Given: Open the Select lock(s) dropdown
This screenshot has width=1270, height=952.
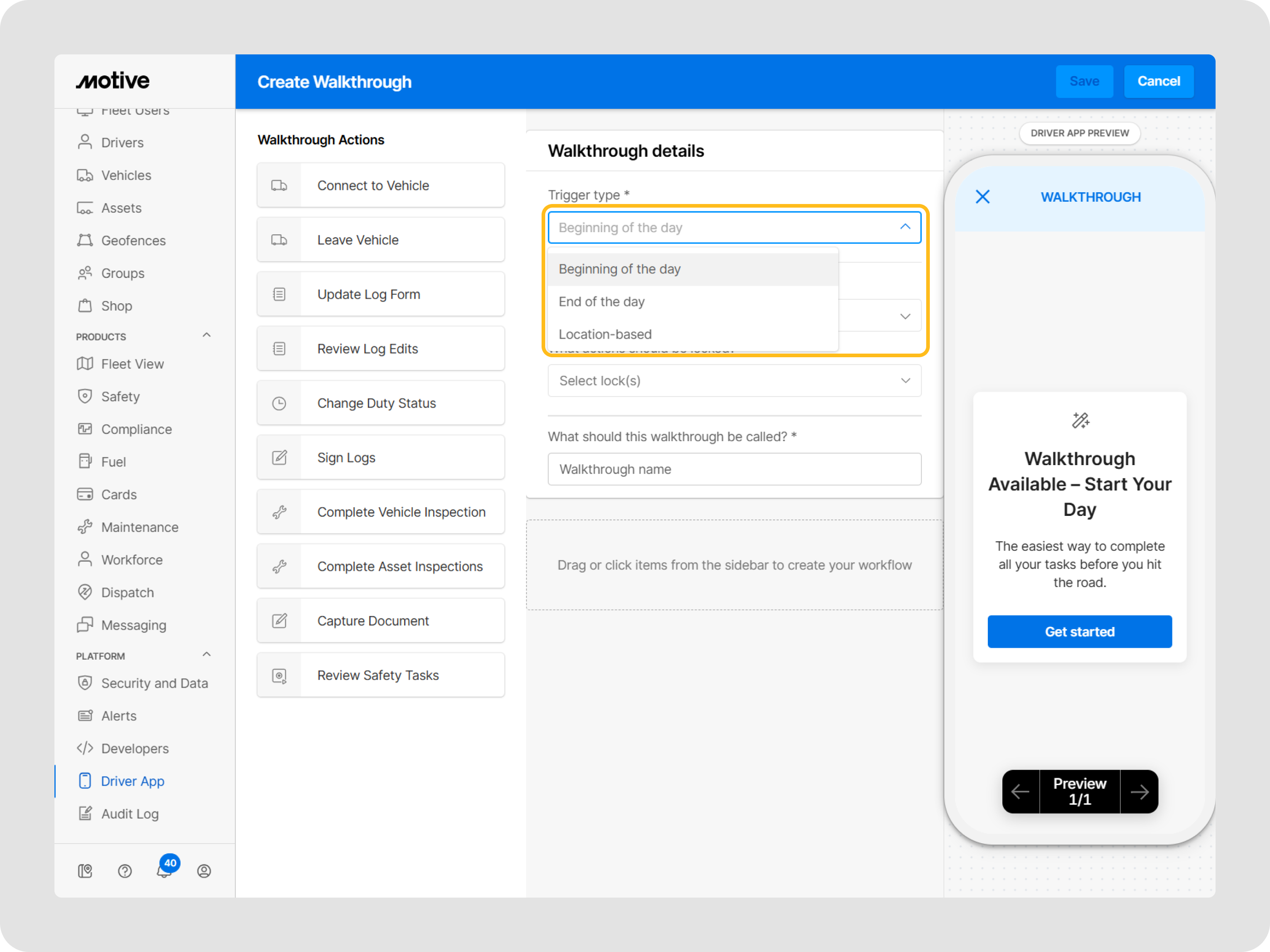Looking at the screenshot, I should 734,380.
